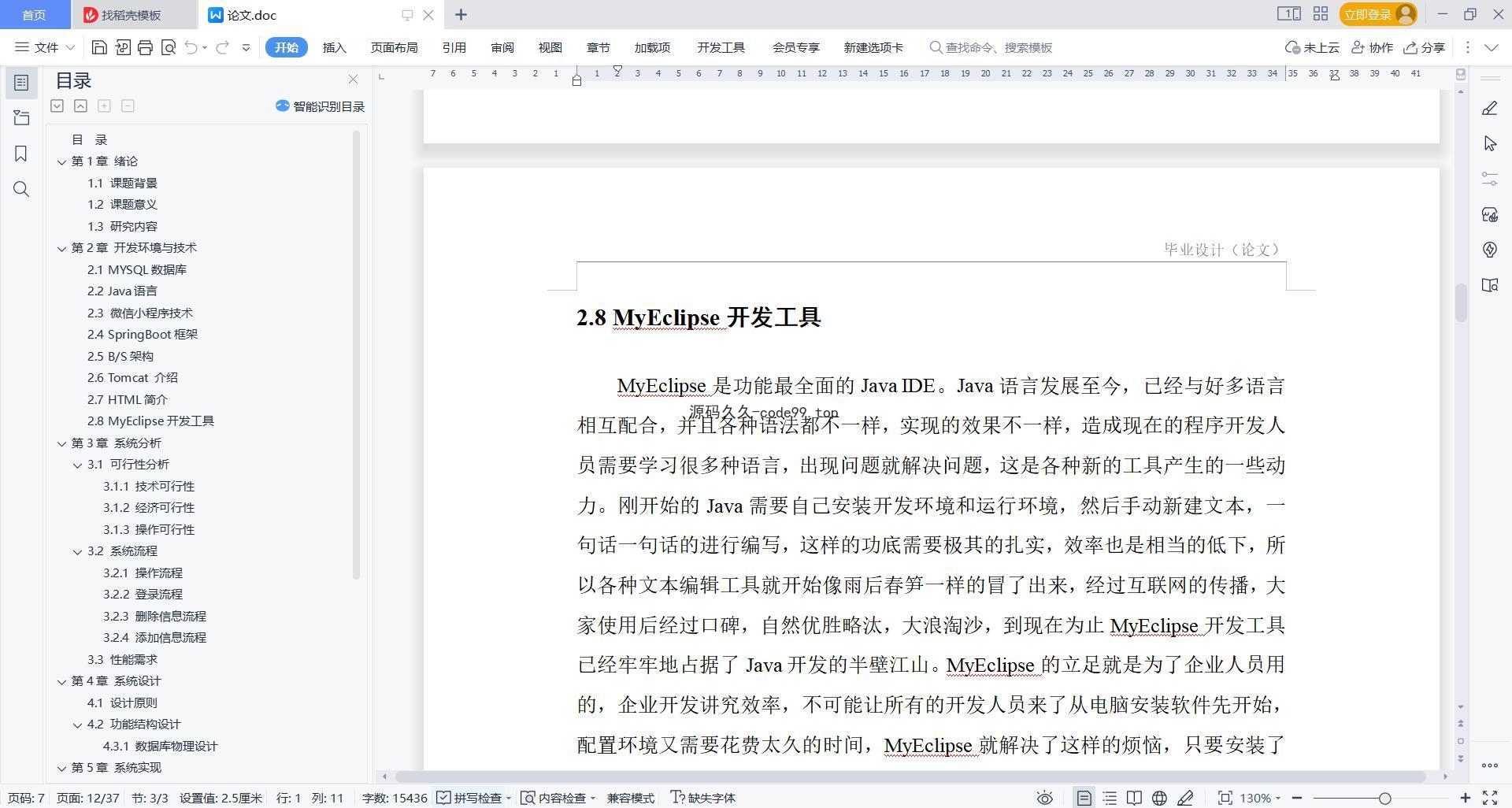The width and height of the screenshot is (1512, 808).
Task: Click zoom out minus button
Action: pos(1297,798)
